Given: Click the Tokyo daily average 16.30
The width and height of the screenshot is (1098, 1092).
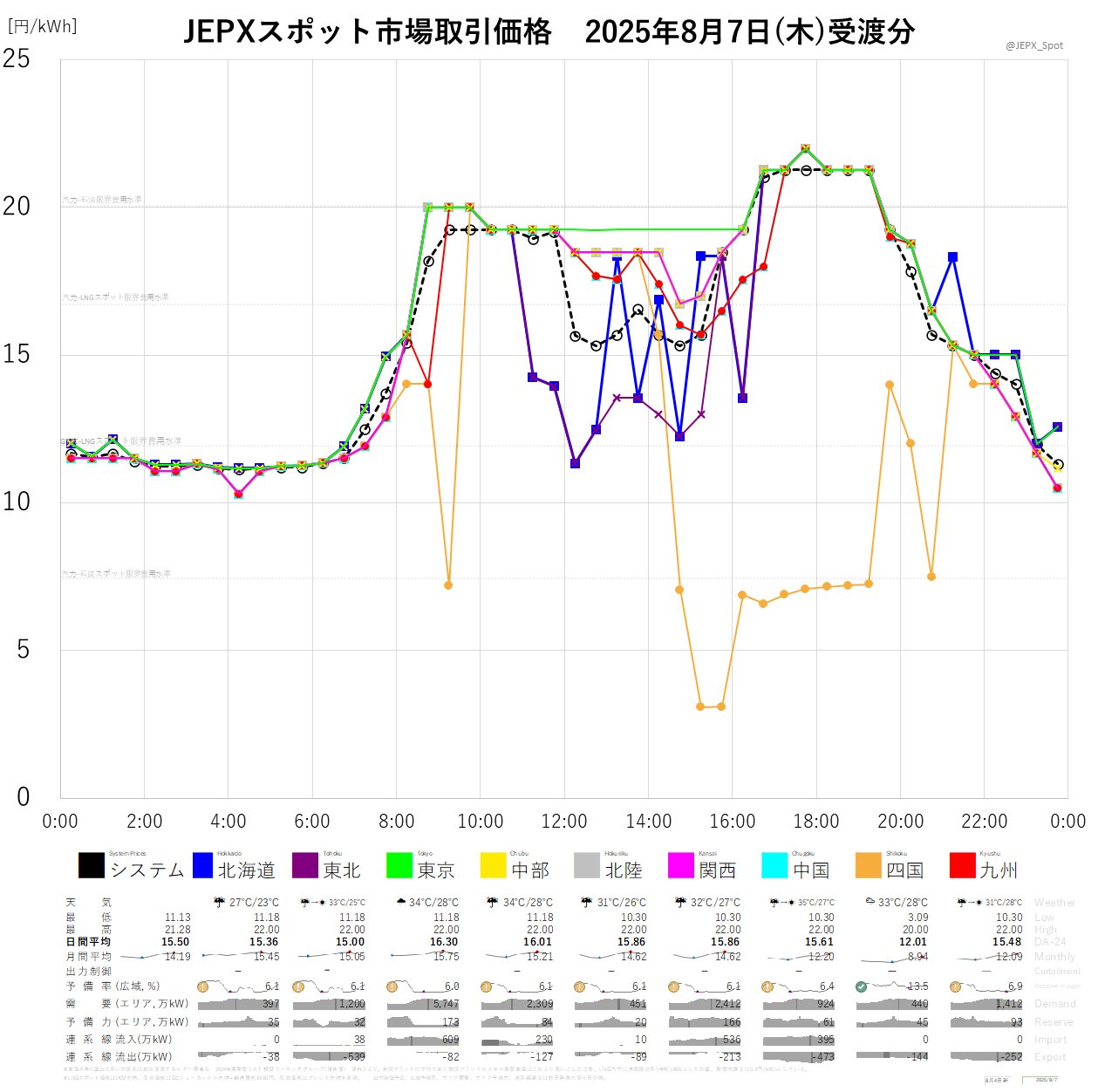Looking at the screenshot, I should click(444, 942).
